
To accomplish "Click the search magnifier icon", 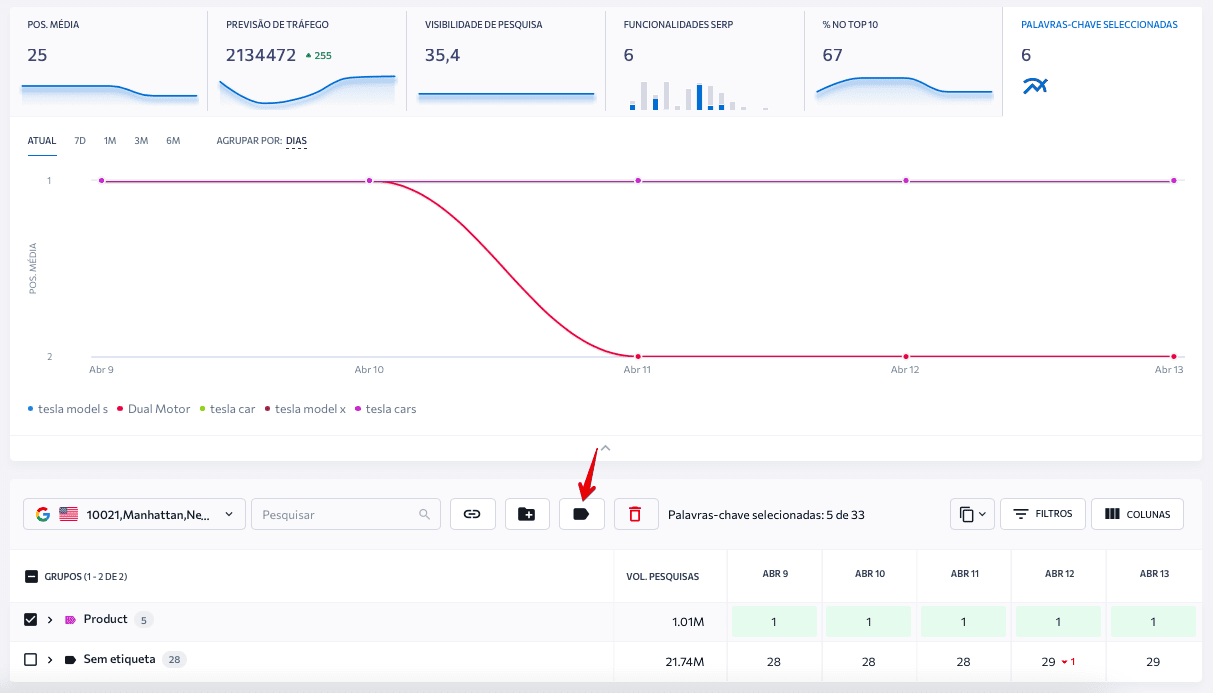I will [425, 514].
